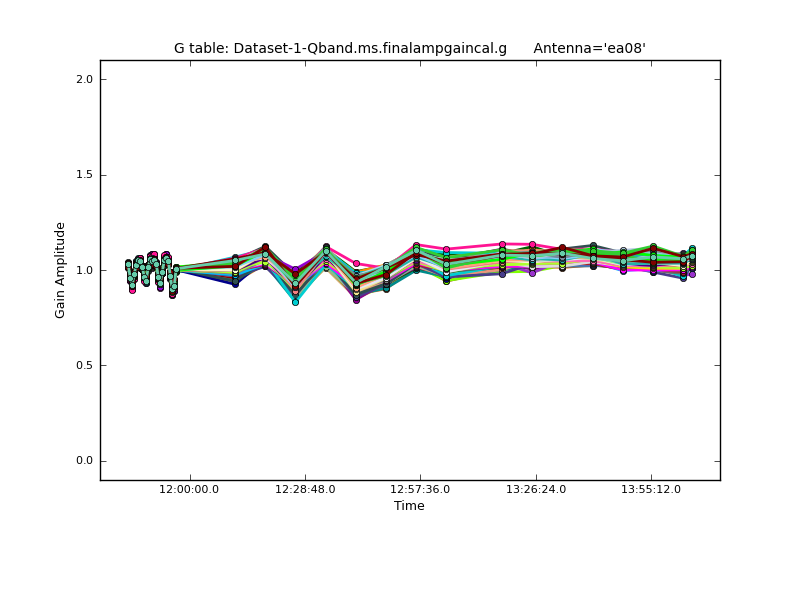Click the 12:00:00.0 time tick label
Screen dimensions: 800x600
[x=189, y=489]
